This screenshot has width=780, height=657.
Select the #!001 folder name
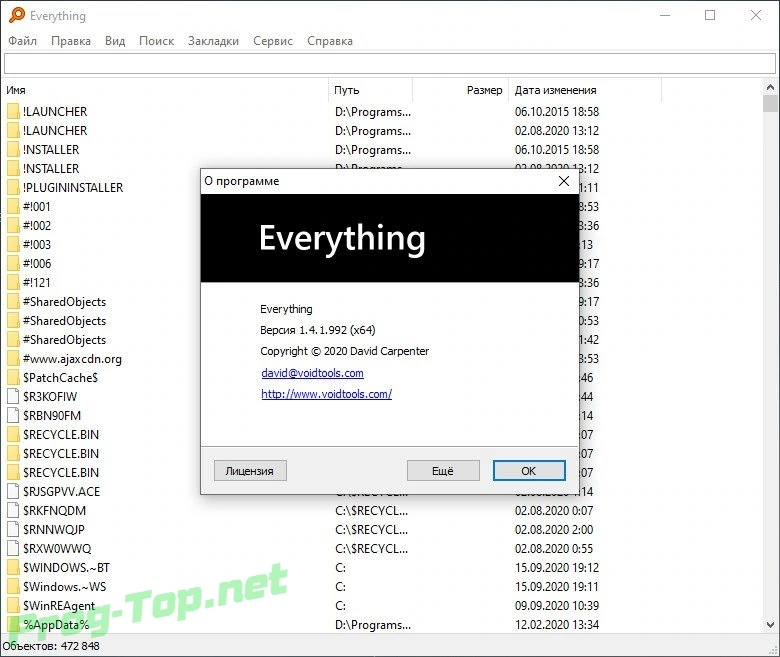[37, 206]
